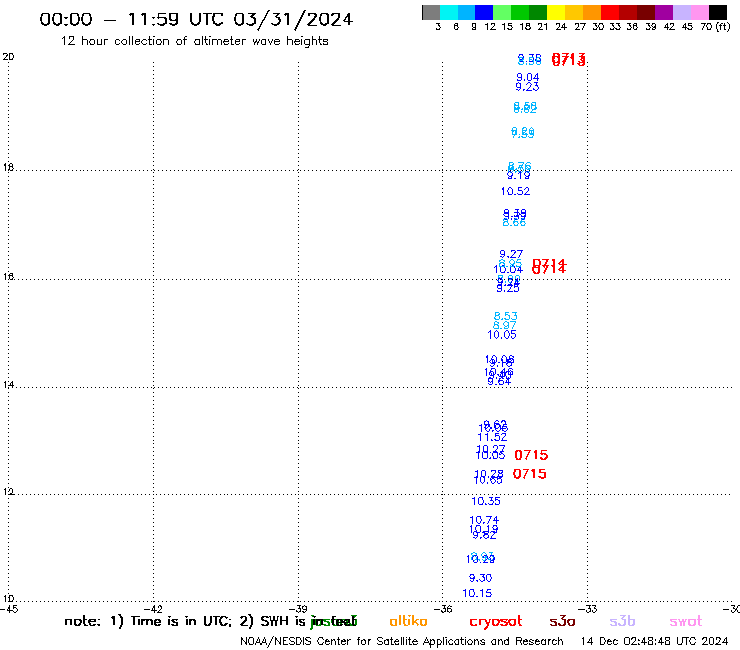The height and width of the screenshot is (650, 740).
Task: Select the light green swatch near label 15
Action: pos(502,12)
